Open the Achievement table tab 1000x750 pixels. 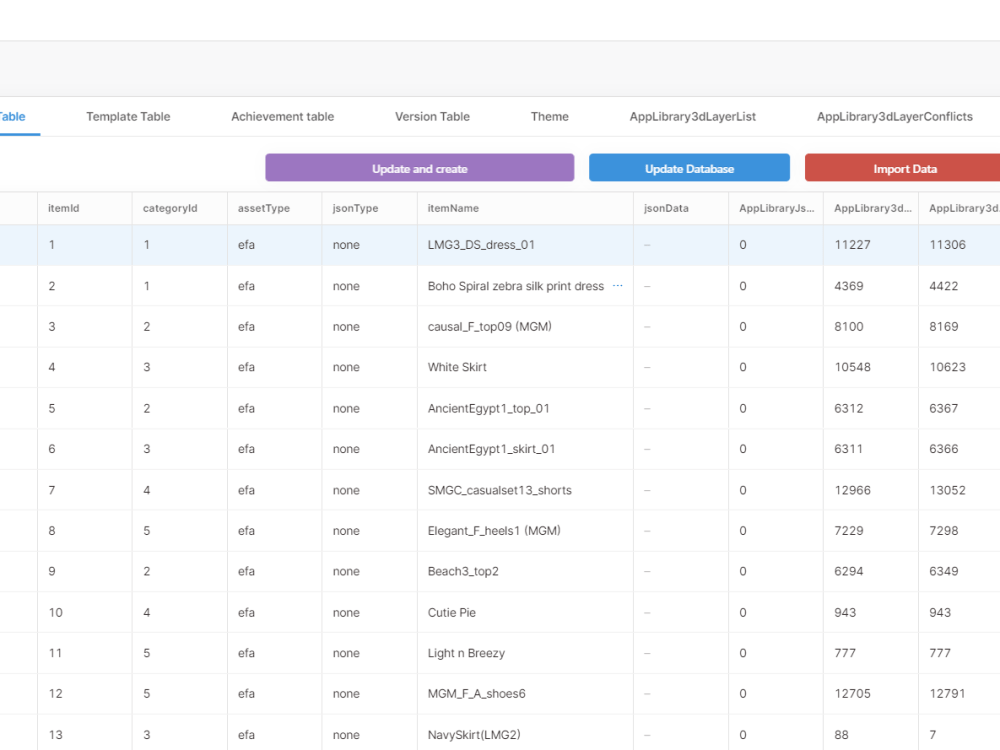point(283,116)
